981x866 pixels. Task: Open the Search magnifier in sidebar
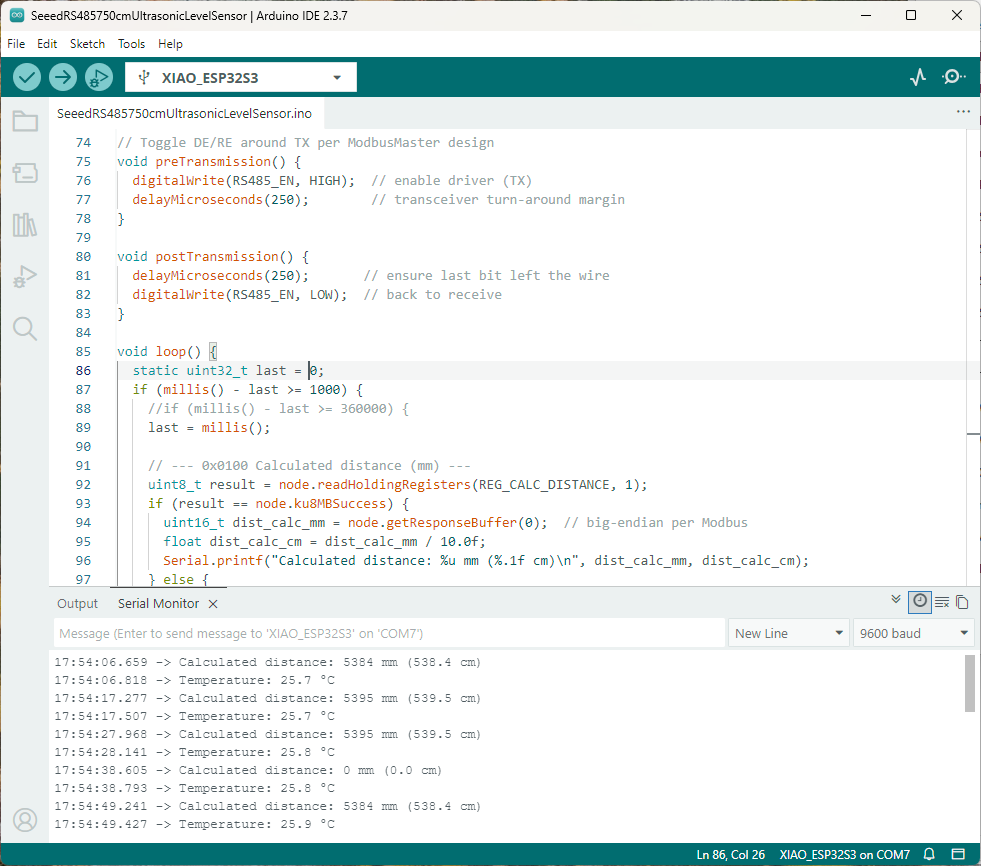(25, 328)
